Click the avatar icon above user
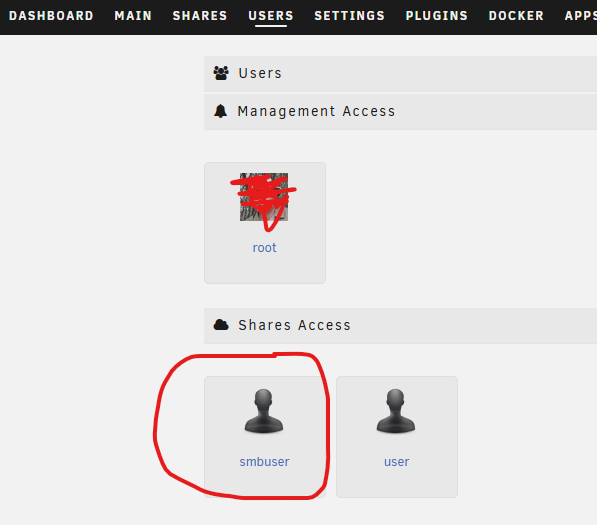The width and height of the screenshot is (597, 525). pos(396,411)
